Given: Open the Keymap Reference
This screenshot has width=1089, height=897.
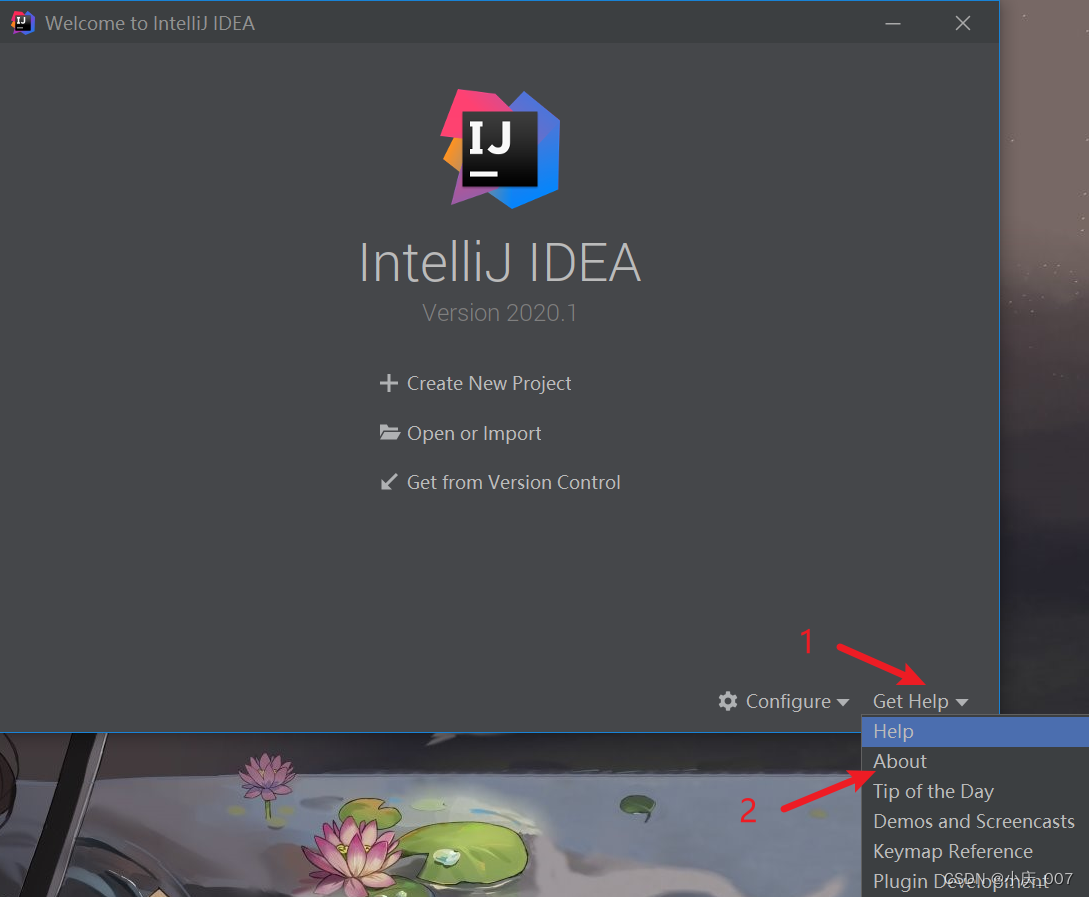Looking at the screenshot, I should [952, 851].
